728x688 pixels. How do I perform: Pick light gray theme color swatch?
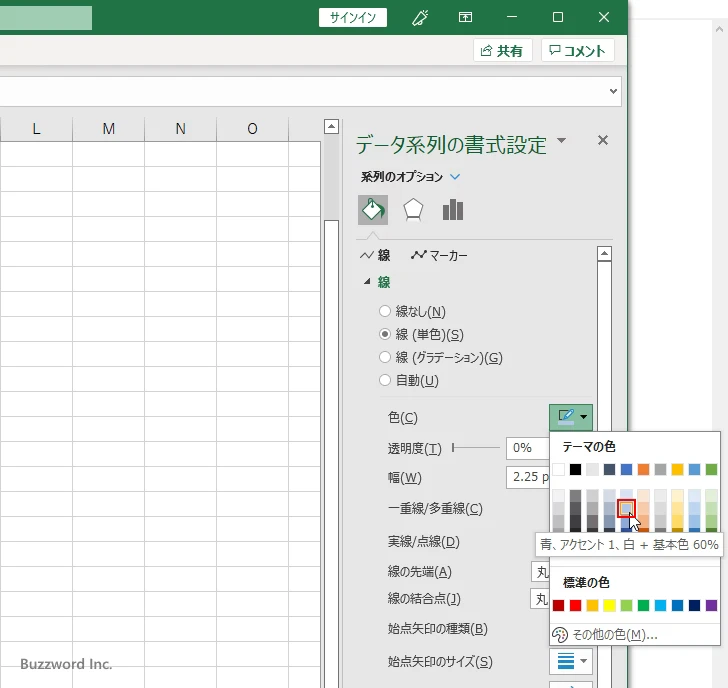point(592,469)
